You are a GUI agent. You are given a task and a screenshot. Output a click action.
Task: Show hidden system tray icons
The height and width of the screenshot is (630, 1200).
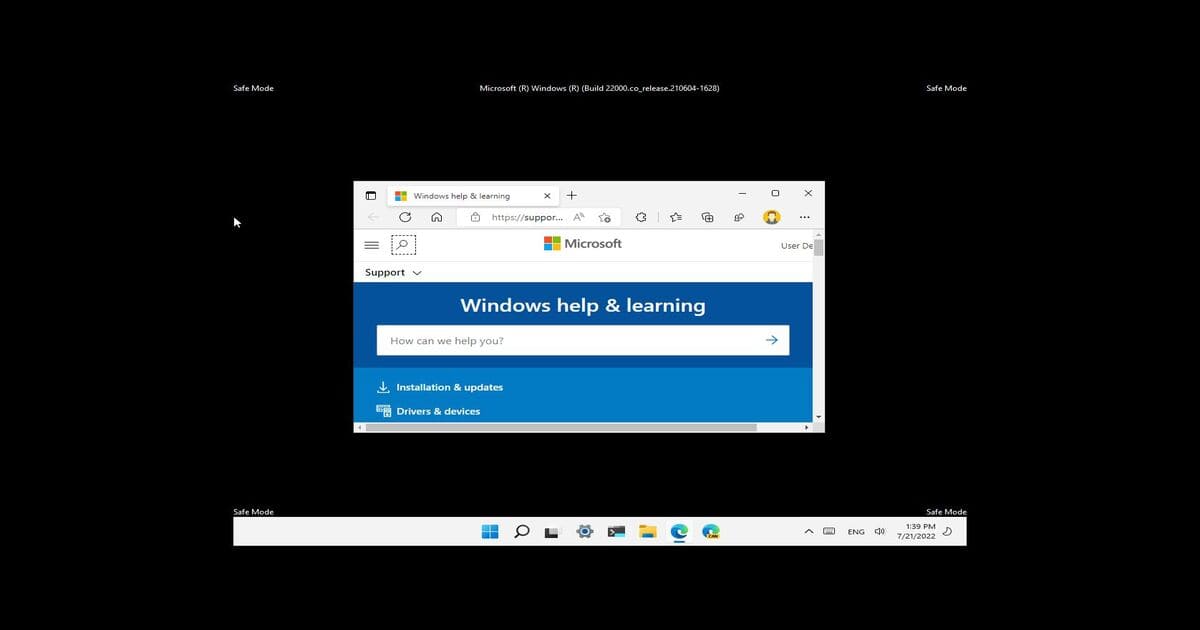click(808, 531)
